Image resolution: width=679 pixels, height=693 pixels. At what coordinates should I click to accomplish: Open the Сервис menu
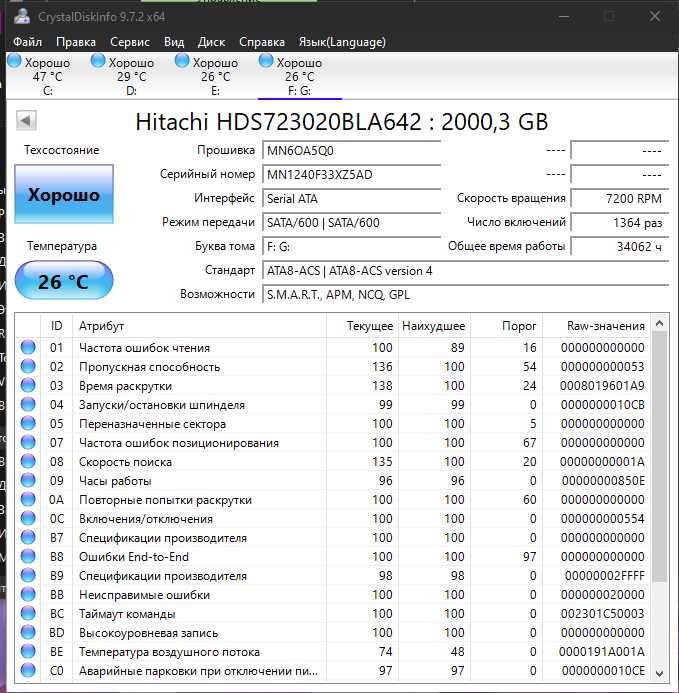point(130,42)
